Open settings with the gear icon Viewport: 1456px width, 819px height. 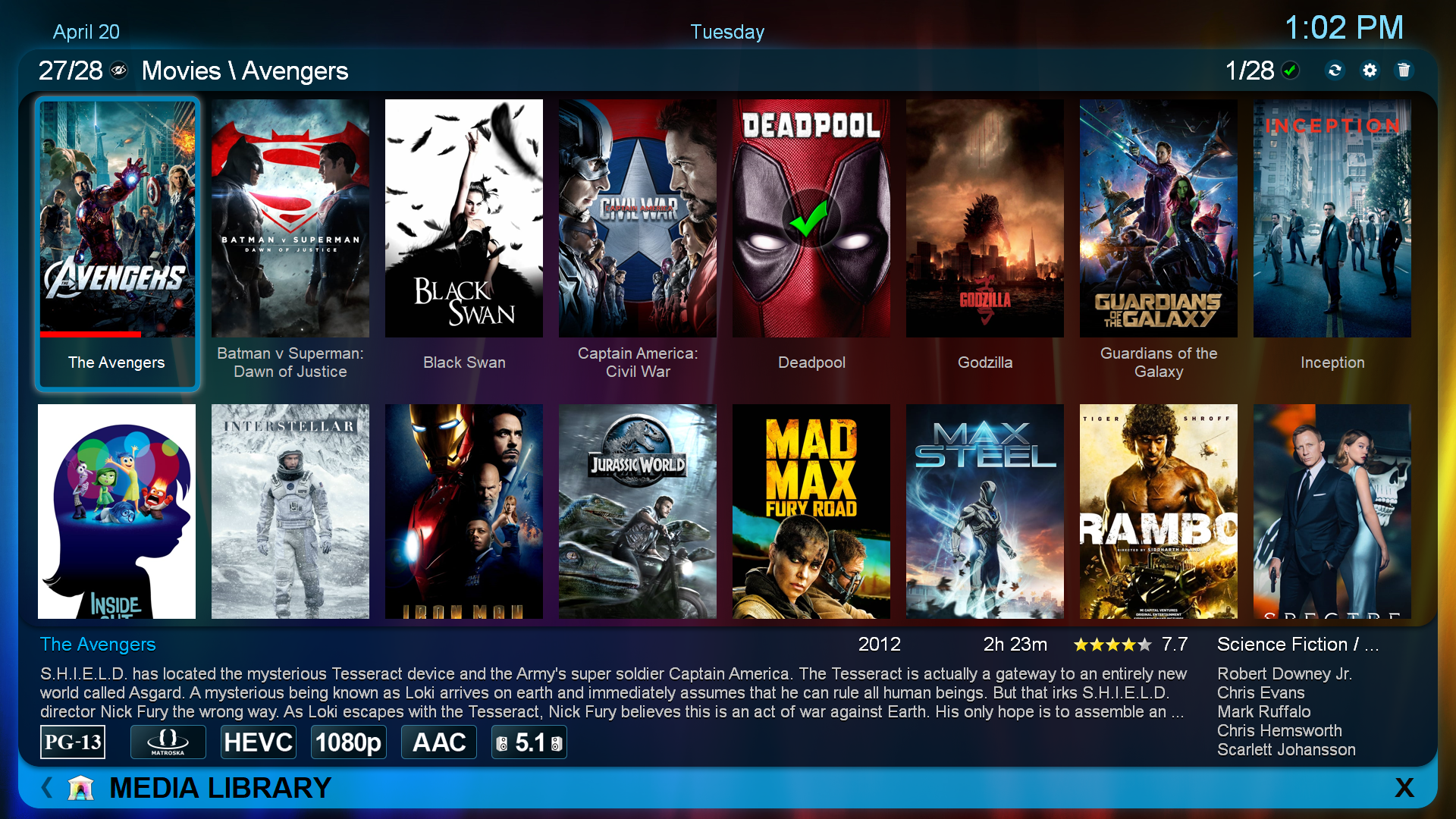(1370, 71)
